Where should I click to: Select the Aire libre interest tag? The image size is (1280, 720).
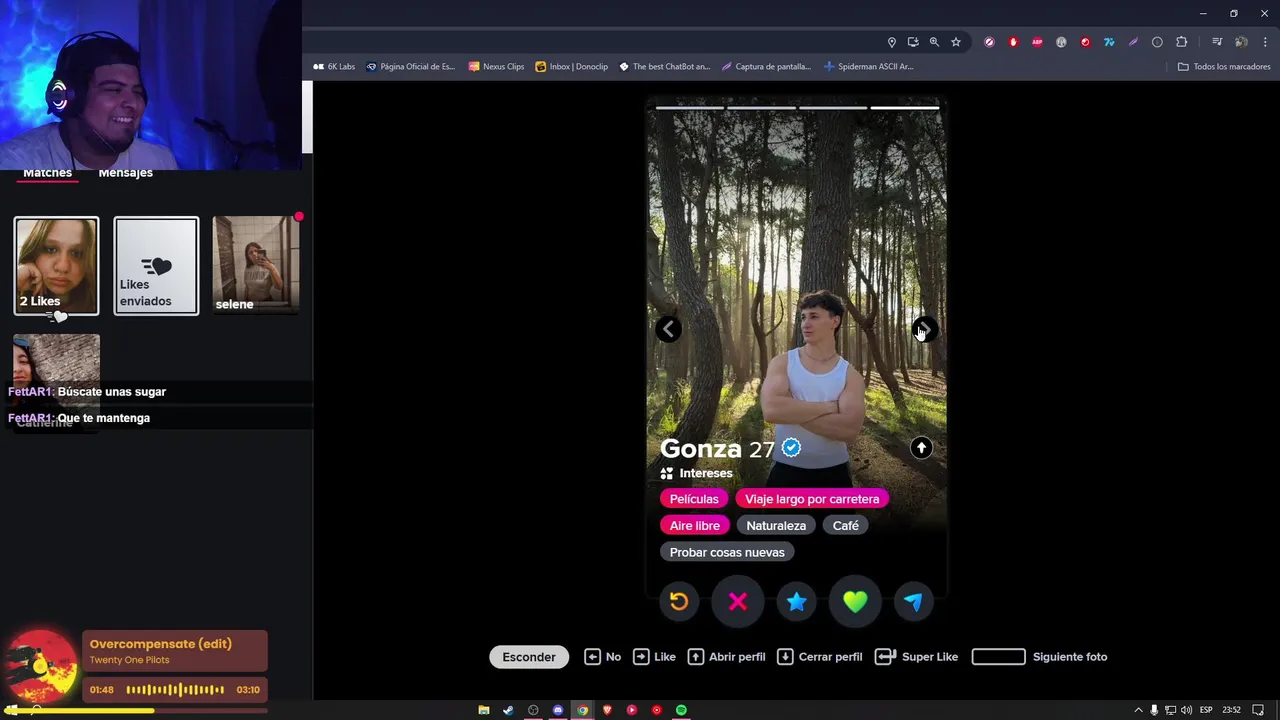(x=695, y=526)
